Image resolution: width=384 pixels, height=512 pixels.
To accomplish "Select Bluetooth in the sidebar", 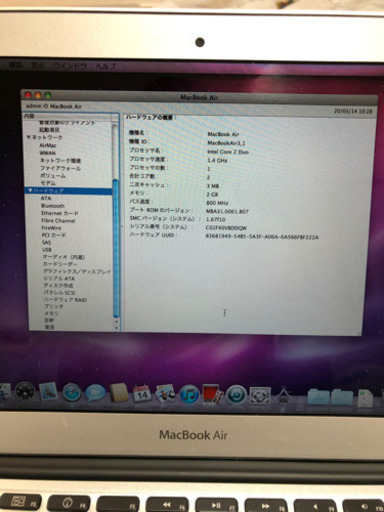I will point(53,206).
